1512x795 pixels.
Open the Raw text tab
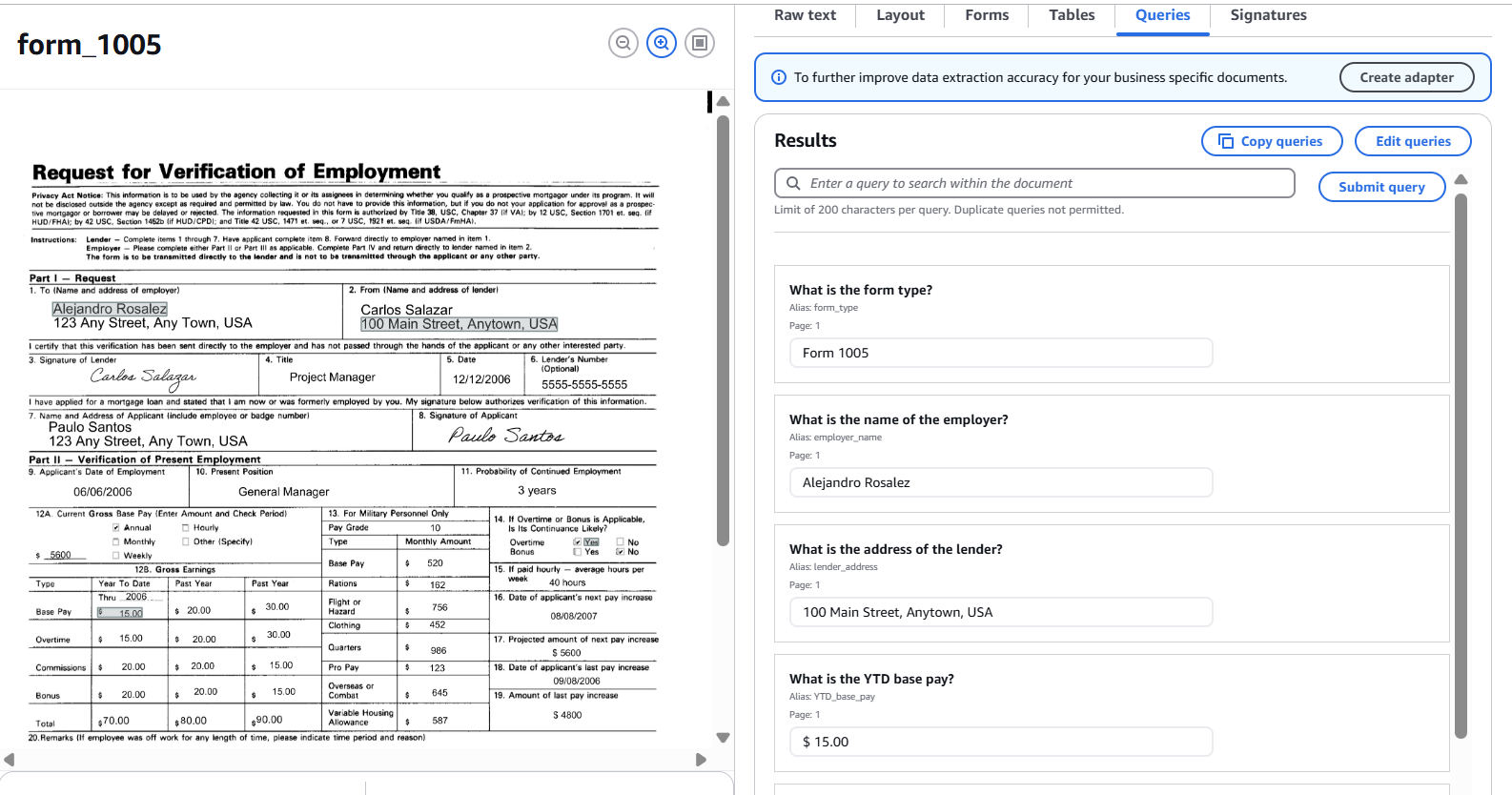click(x=805, y=15)
